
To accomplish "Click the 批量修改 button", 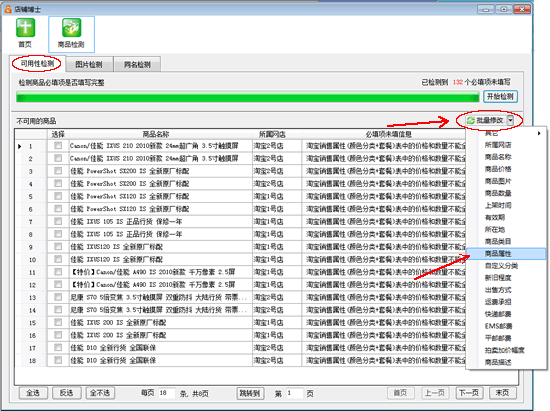I will (486, 120).
